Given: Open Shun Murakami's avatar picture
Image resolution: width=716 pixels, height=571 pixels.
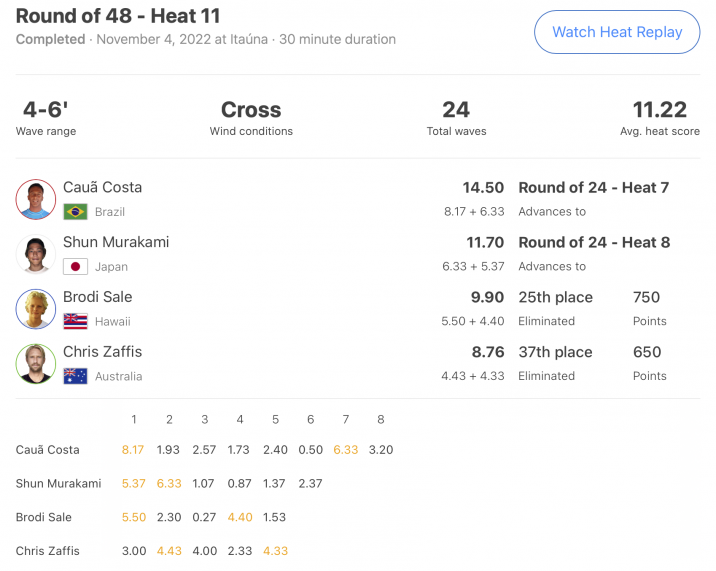Looking at the screenshot, I should click(36, 254).
